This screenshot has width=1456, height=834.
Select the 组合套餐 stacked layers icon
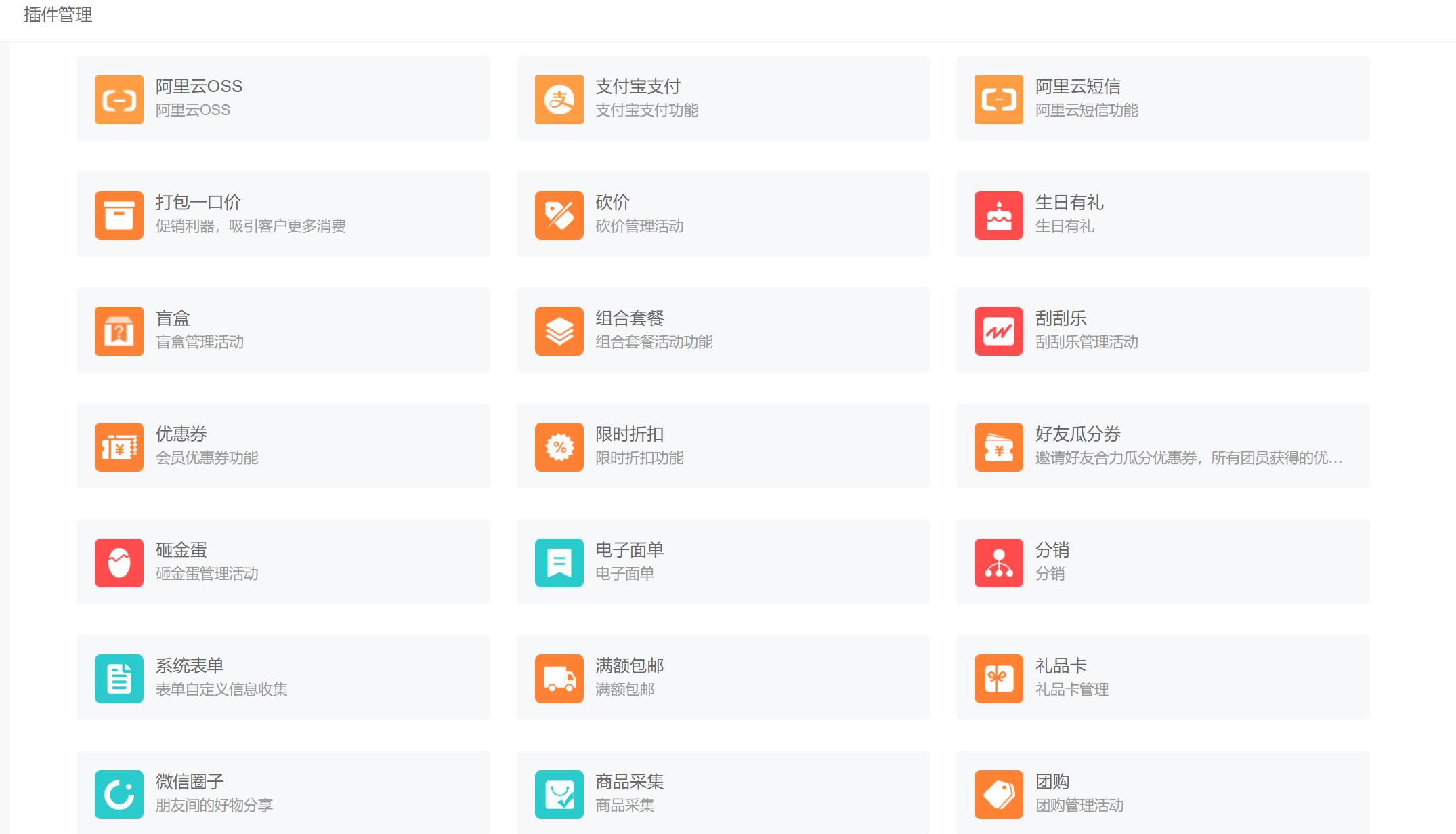558,330
